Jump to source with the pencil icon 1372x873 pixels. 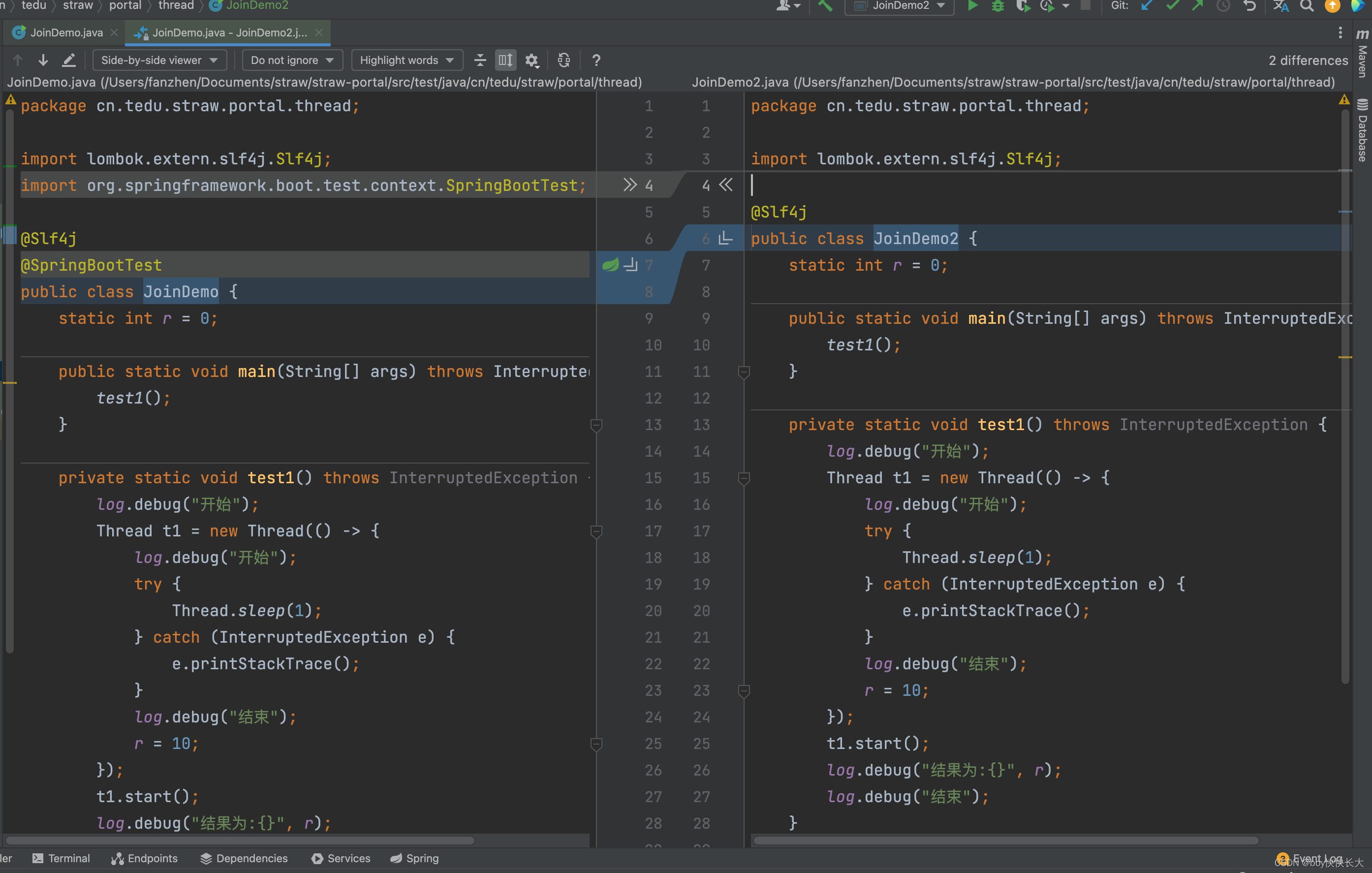coord(69,60)
